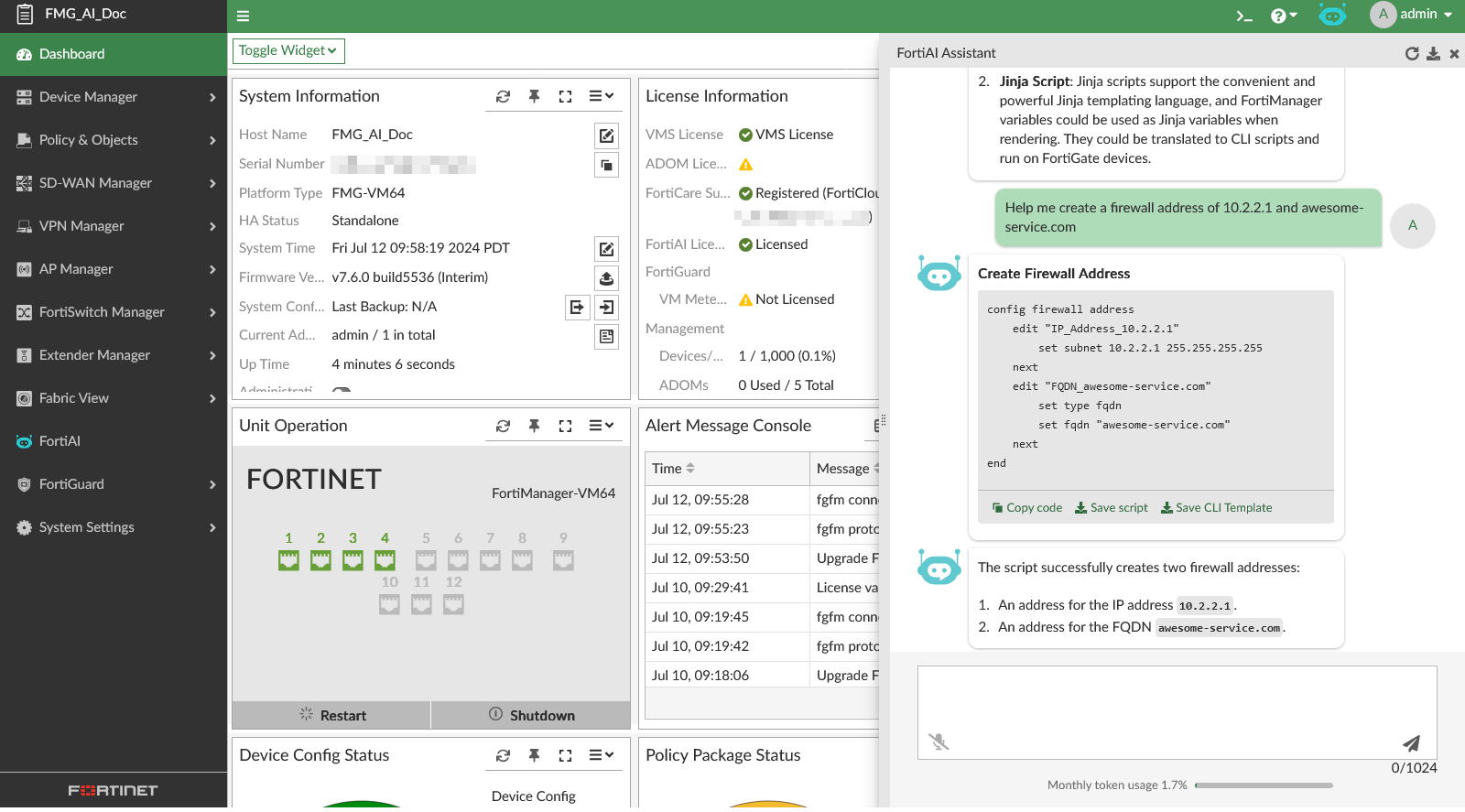Screen dimensions: 1465x812
Task: Click the FortiAI robot icon in header
Action: tap(1331, 15)
